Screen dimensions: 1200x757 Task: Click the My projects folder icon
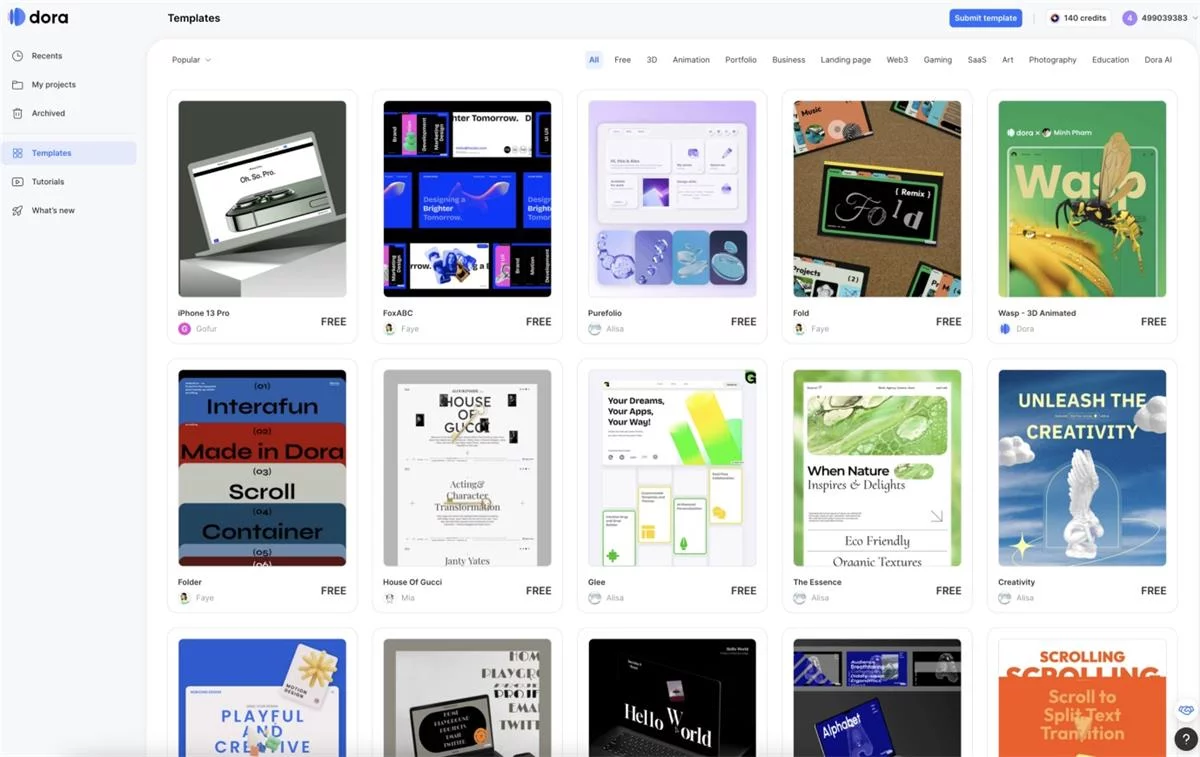18,85
